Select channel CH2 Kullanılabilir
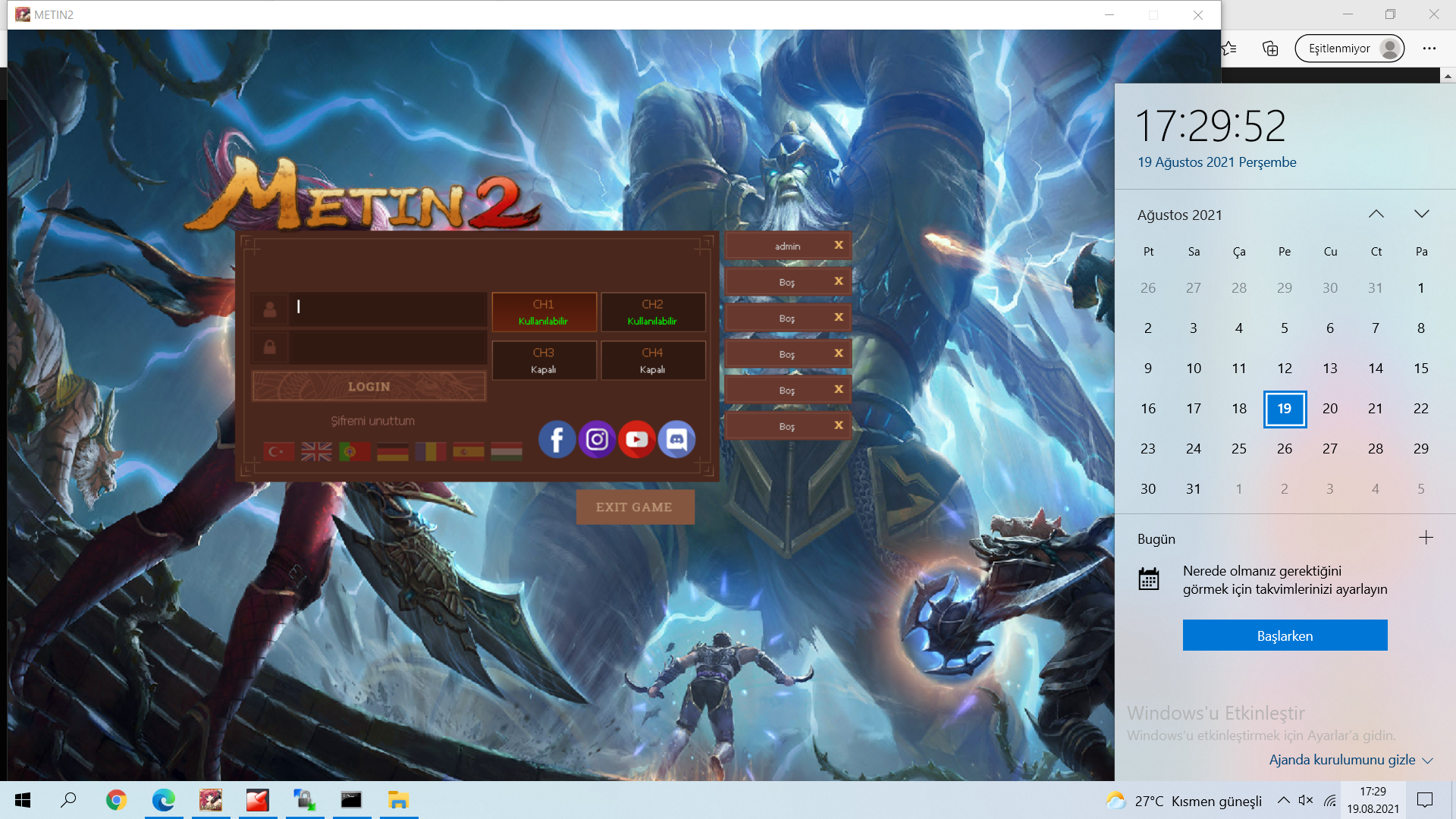The height and width of the screenshot is (819, 1456). coord(653,312)
